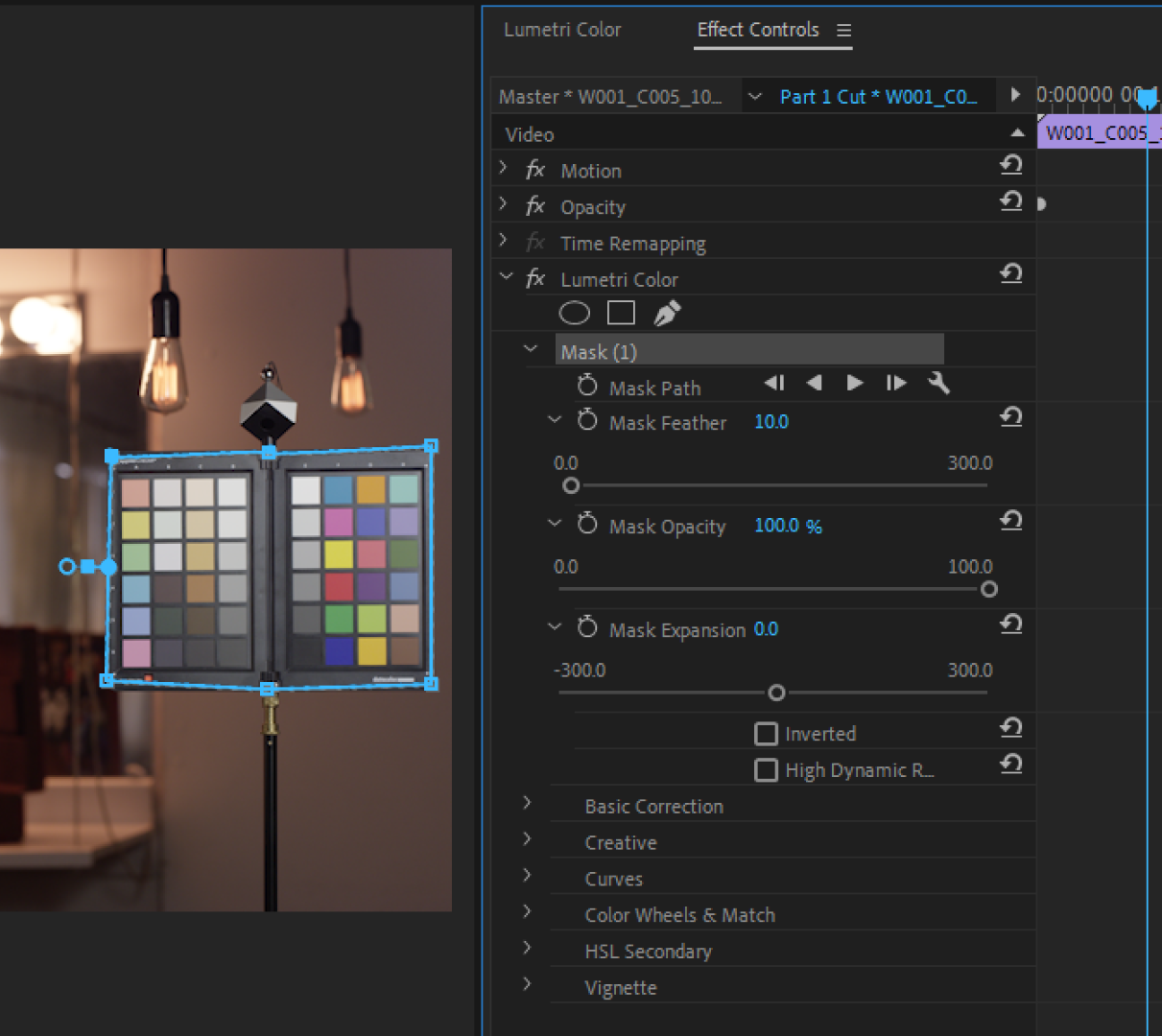This screenshot has height=1036, width=1162.
Task: Select the ellipse mask tool
Action: coord(574,313)
